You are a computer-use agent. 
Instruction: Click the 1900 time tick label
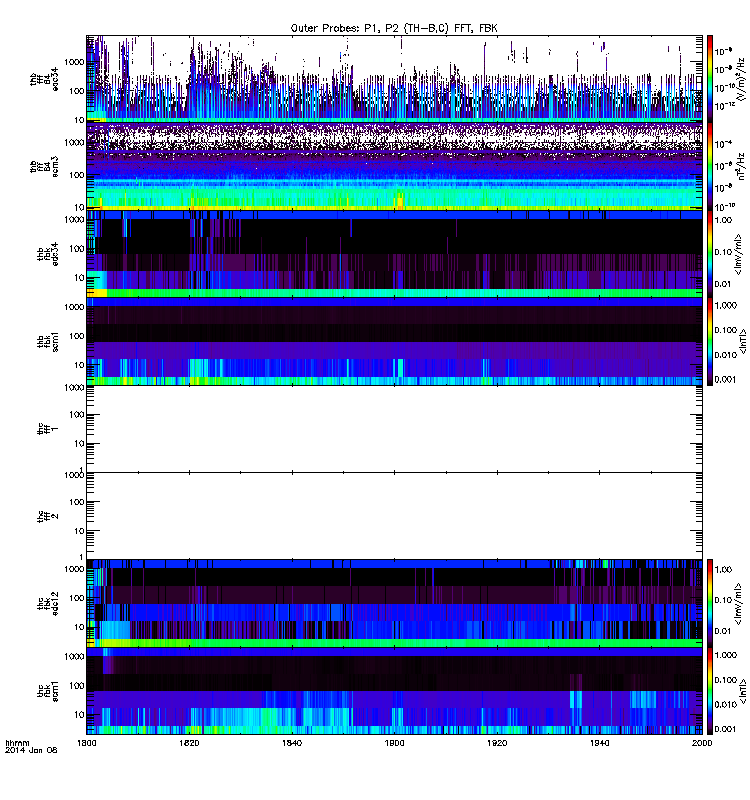394,743
